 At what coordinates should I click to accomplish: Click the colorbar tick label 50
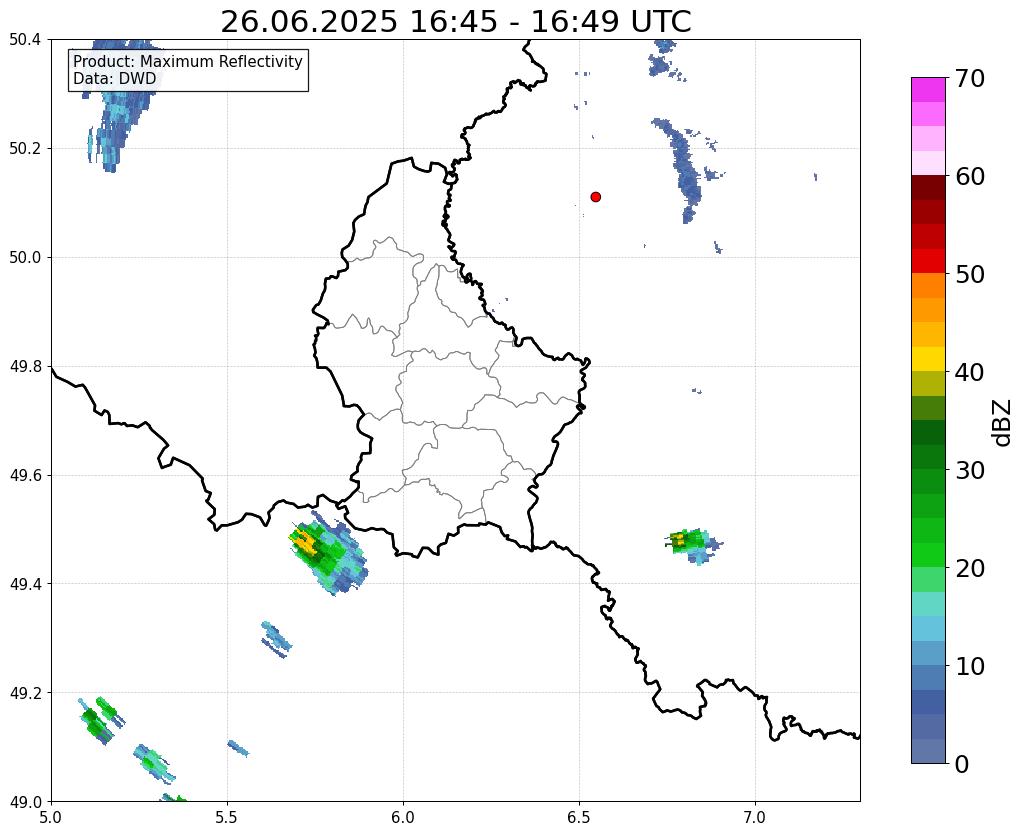(970, 274)
